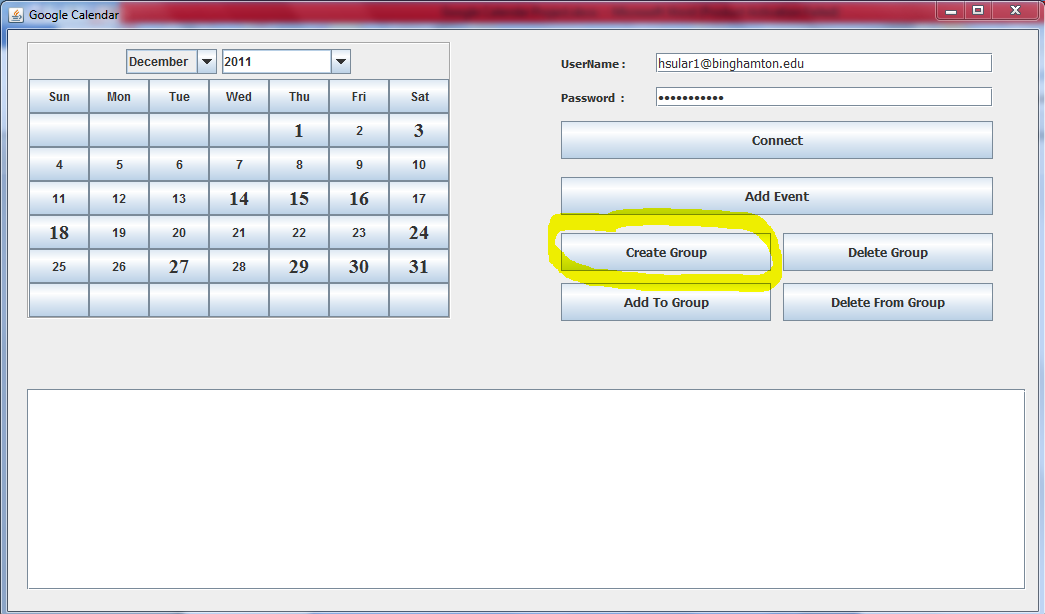
Task: Select day 18 on the calendar
Action: pos(59,233)
